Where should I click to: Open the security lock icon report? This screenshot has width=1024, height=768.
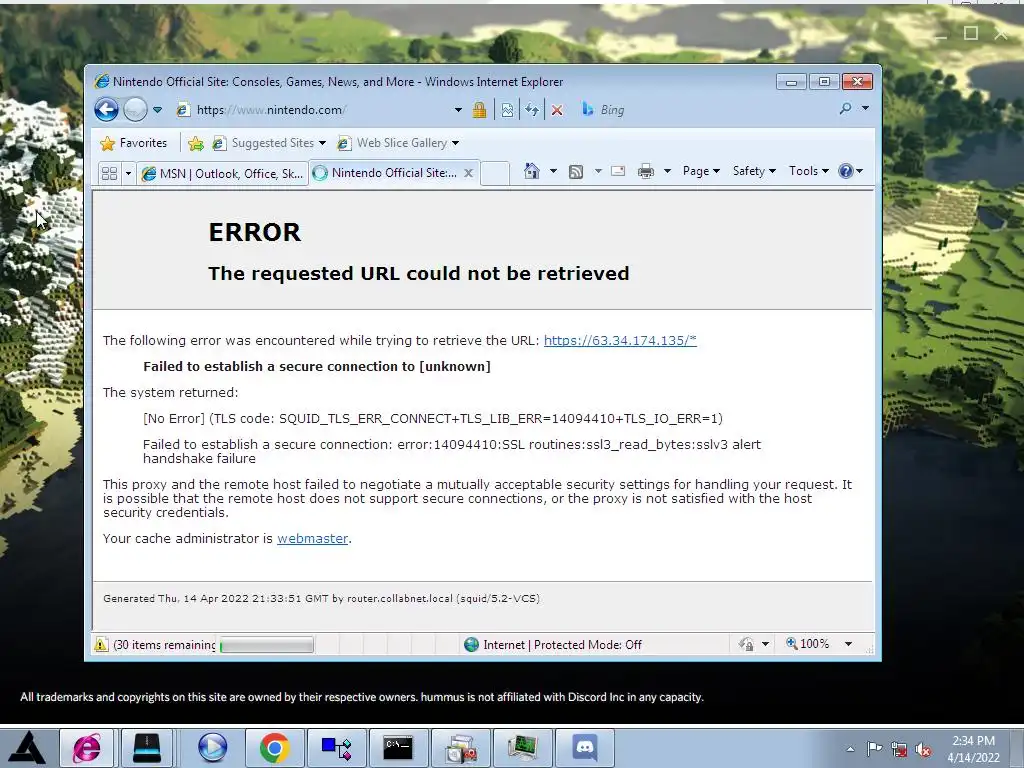479,110
